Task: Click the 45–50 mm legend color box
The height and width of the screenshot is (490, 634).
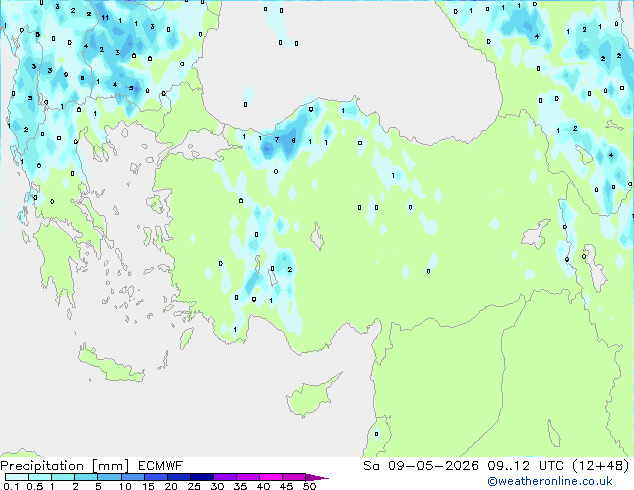Action: [x=294, y=477]
